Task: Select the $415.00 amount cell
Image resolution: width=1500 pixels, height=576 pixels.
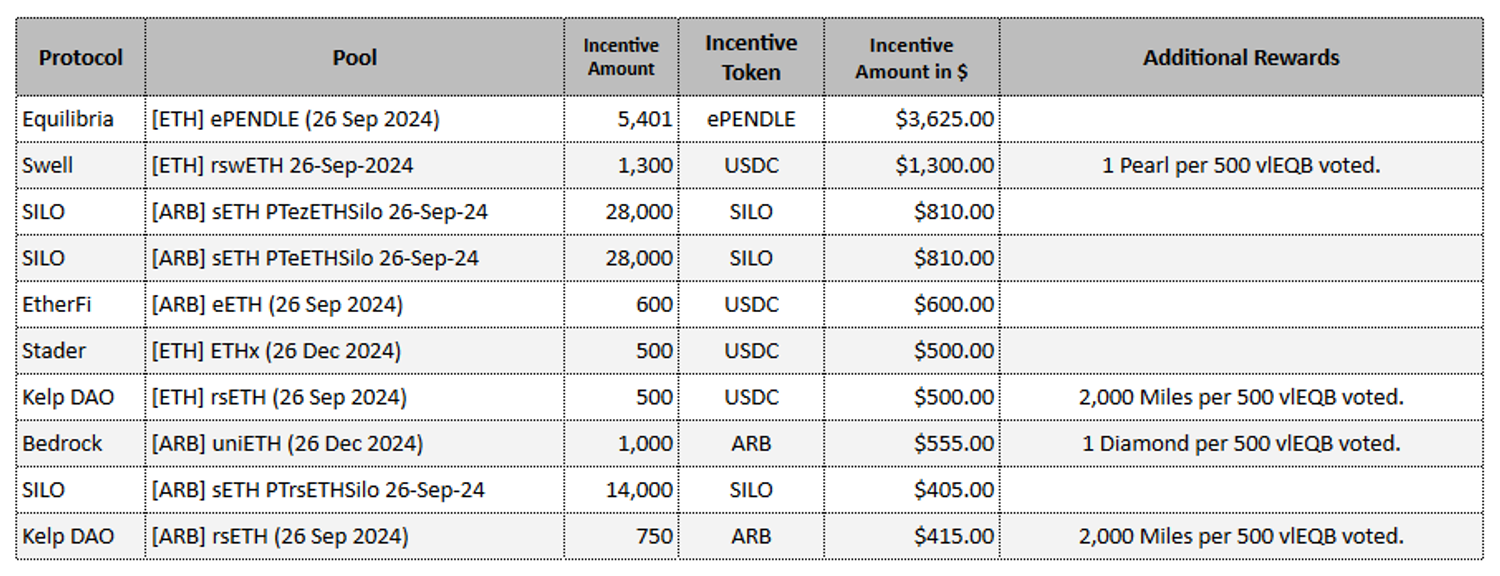Action: [953, 536]
